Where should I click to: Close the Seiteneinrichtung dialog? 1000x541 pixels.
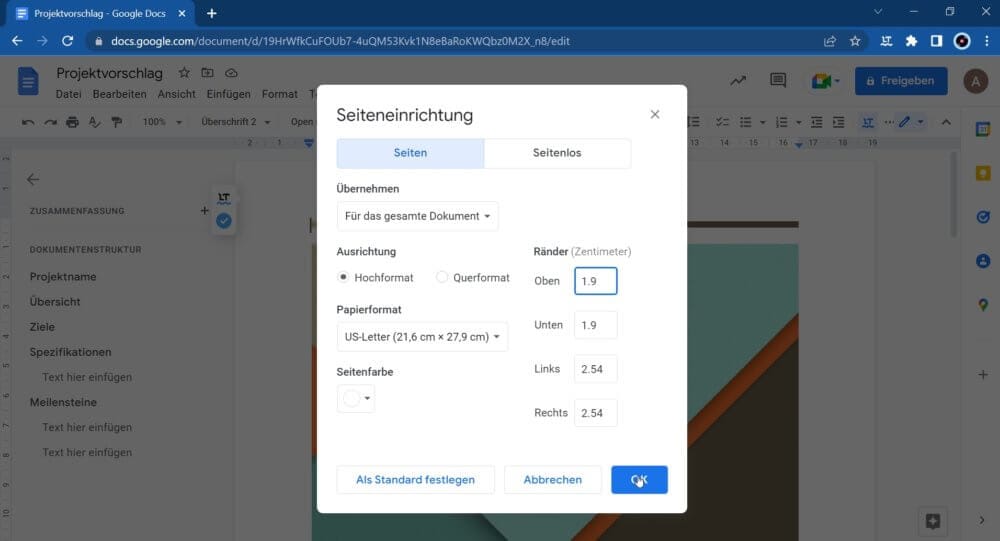[655, 114]
